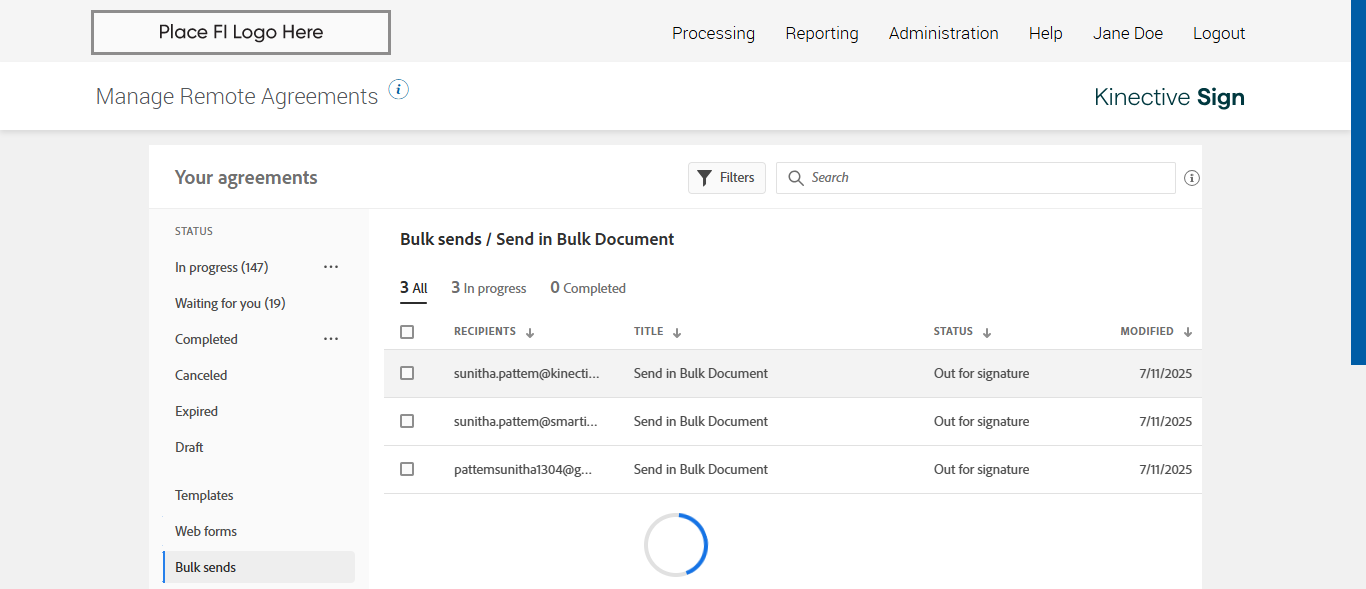Viewport: 1366px width, 589px height.
Task: Open Web forms in the sidebar
Action: (206, 531)
